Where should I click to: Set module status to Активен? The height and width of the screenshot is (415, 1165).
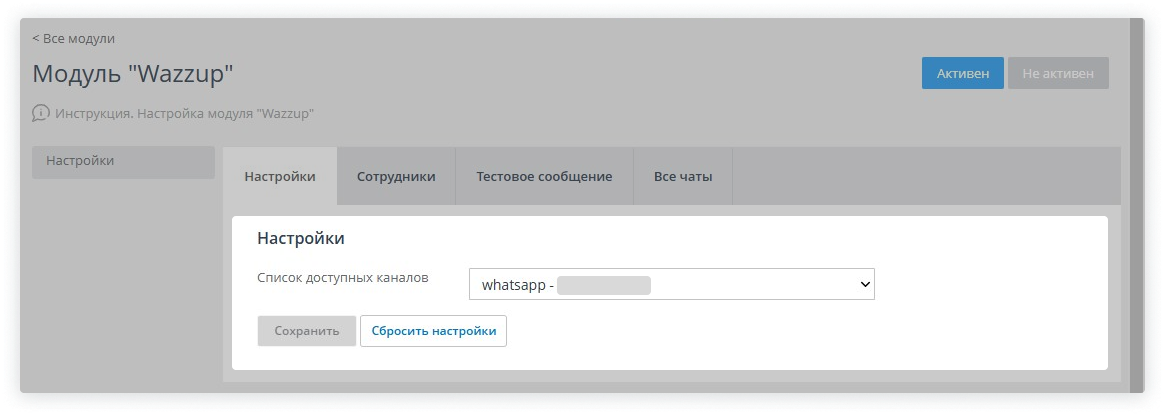tap(962, 73)
